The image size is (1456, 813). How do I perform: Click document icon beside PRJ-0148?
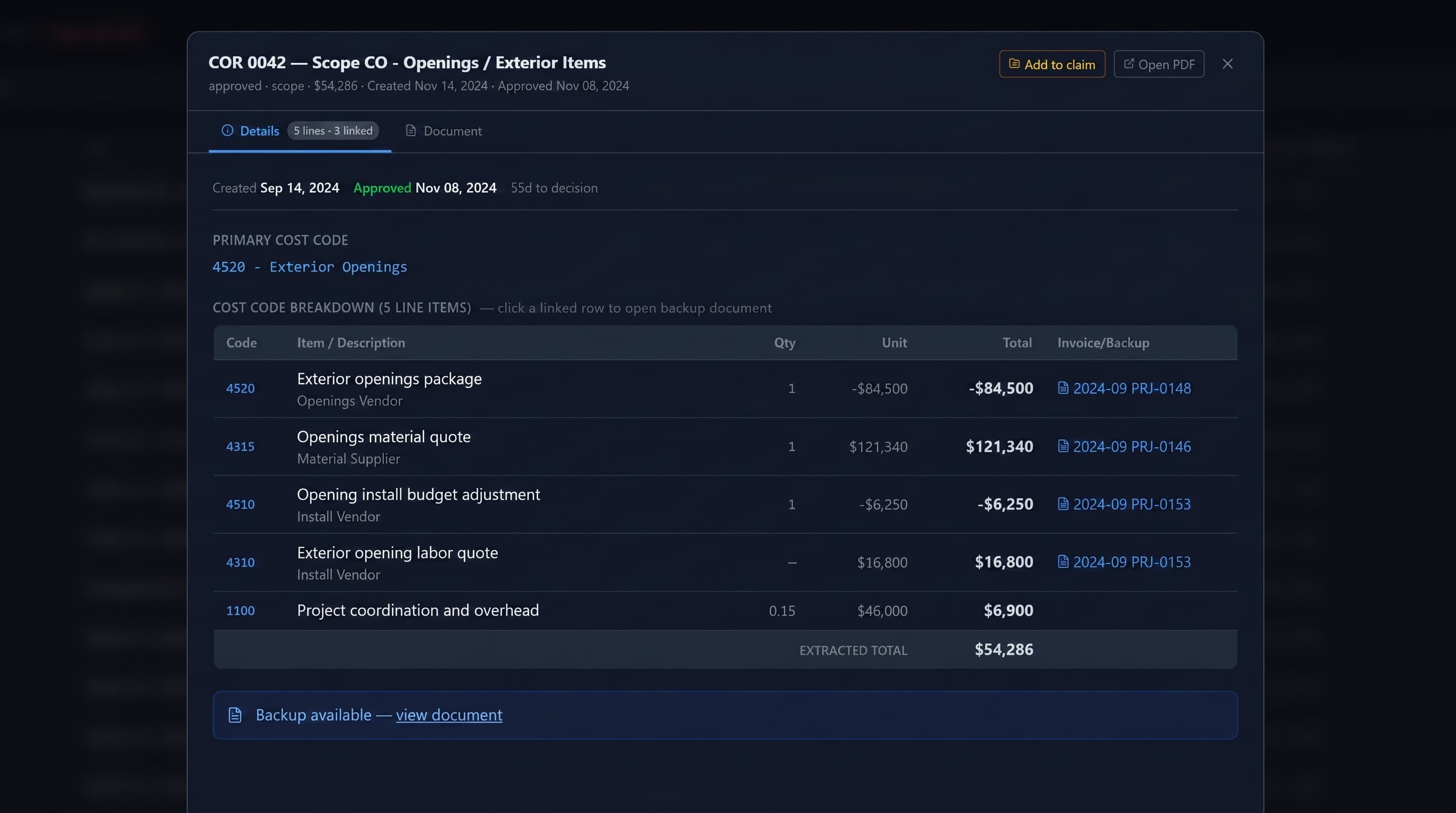coord(1062,388)
